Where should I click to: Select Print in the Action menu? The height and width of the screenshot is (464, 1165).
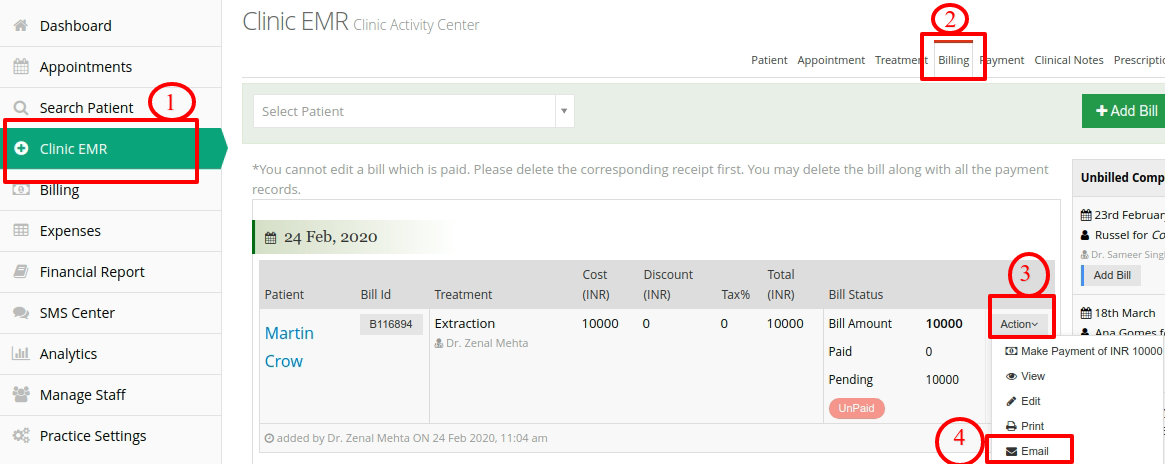click(x=1025, y=426)
